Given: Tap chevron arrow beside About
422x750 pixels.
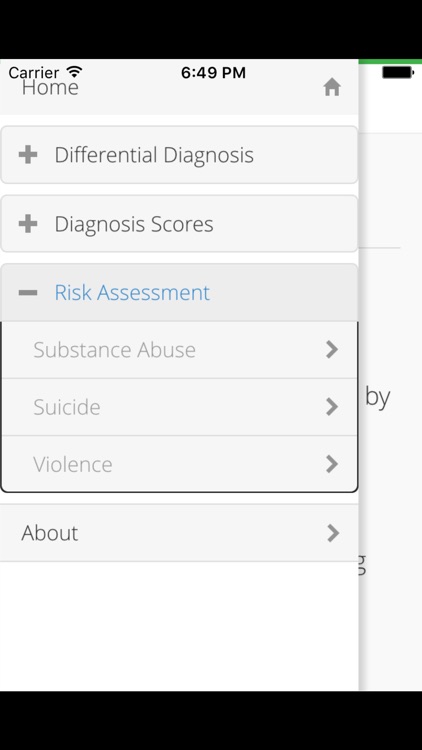Looking at the screenshot, I should [333, 533].
